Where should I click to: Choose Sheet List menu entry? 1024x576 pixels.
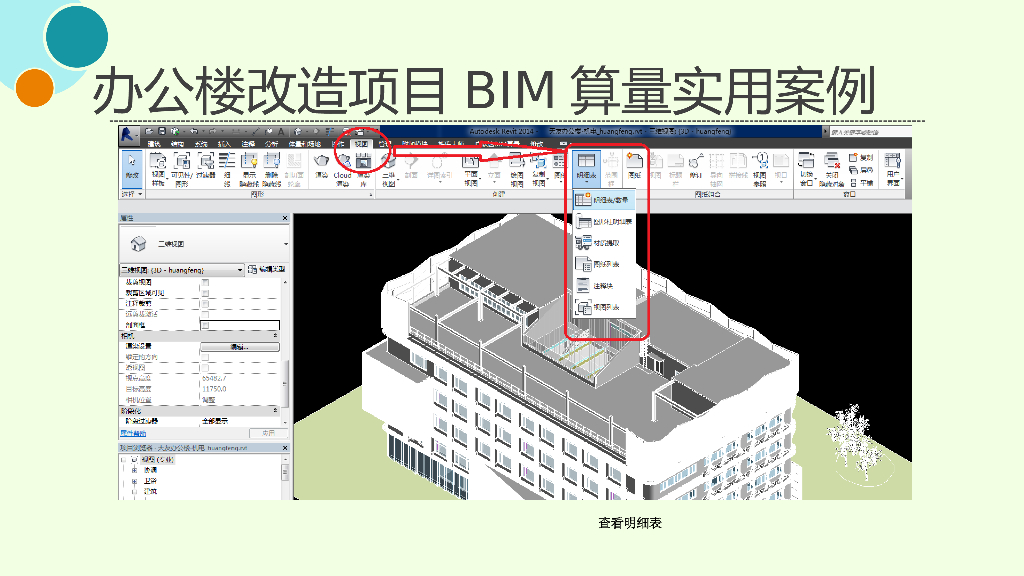coord(603,264)
